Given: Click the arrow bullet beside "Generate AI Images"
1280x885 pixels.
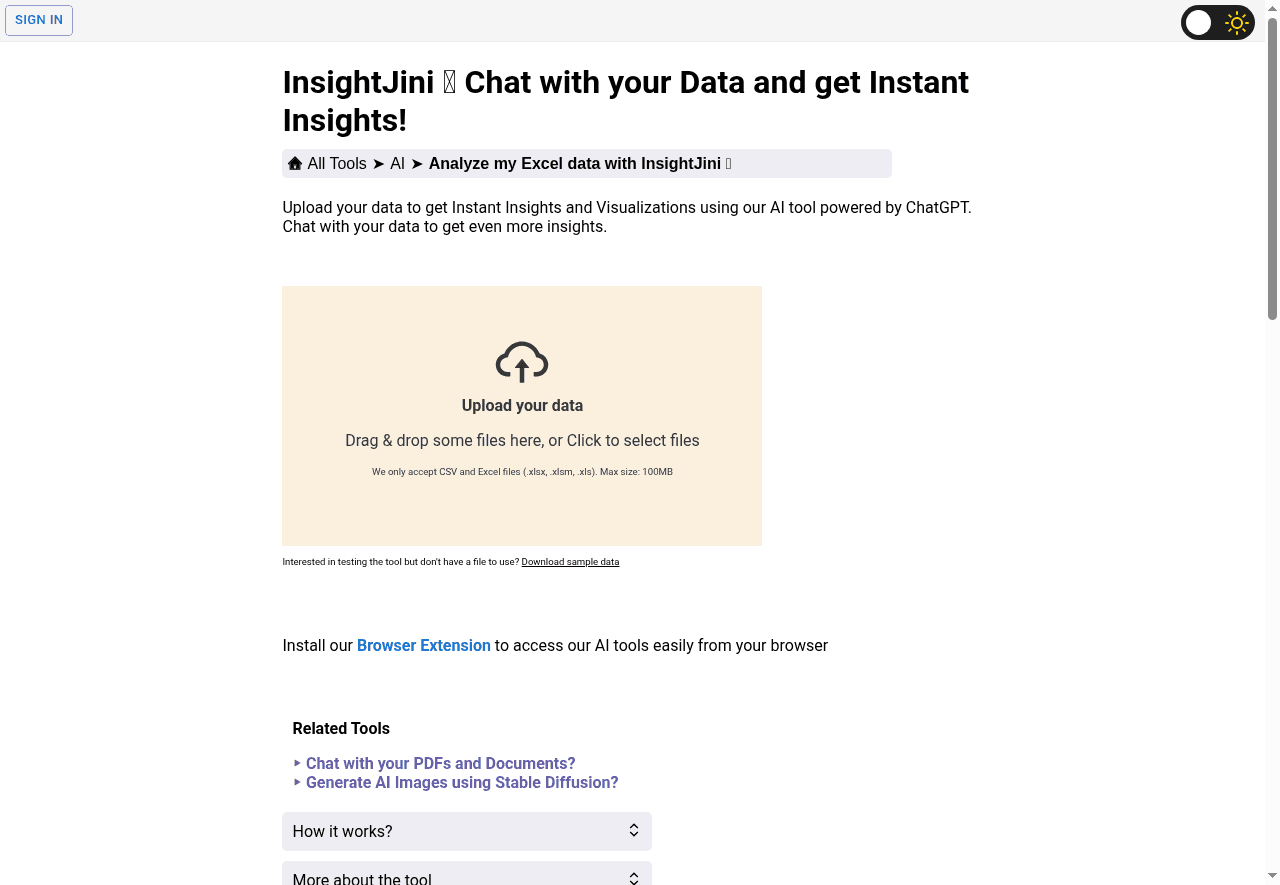Looking at the screenshot, I should (x=297, y=782).
